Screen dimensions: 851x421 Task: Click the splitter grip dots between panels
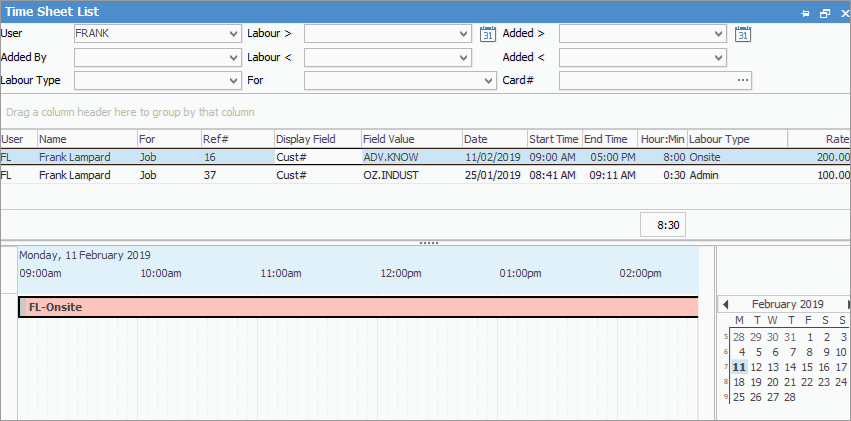[429, 244]
